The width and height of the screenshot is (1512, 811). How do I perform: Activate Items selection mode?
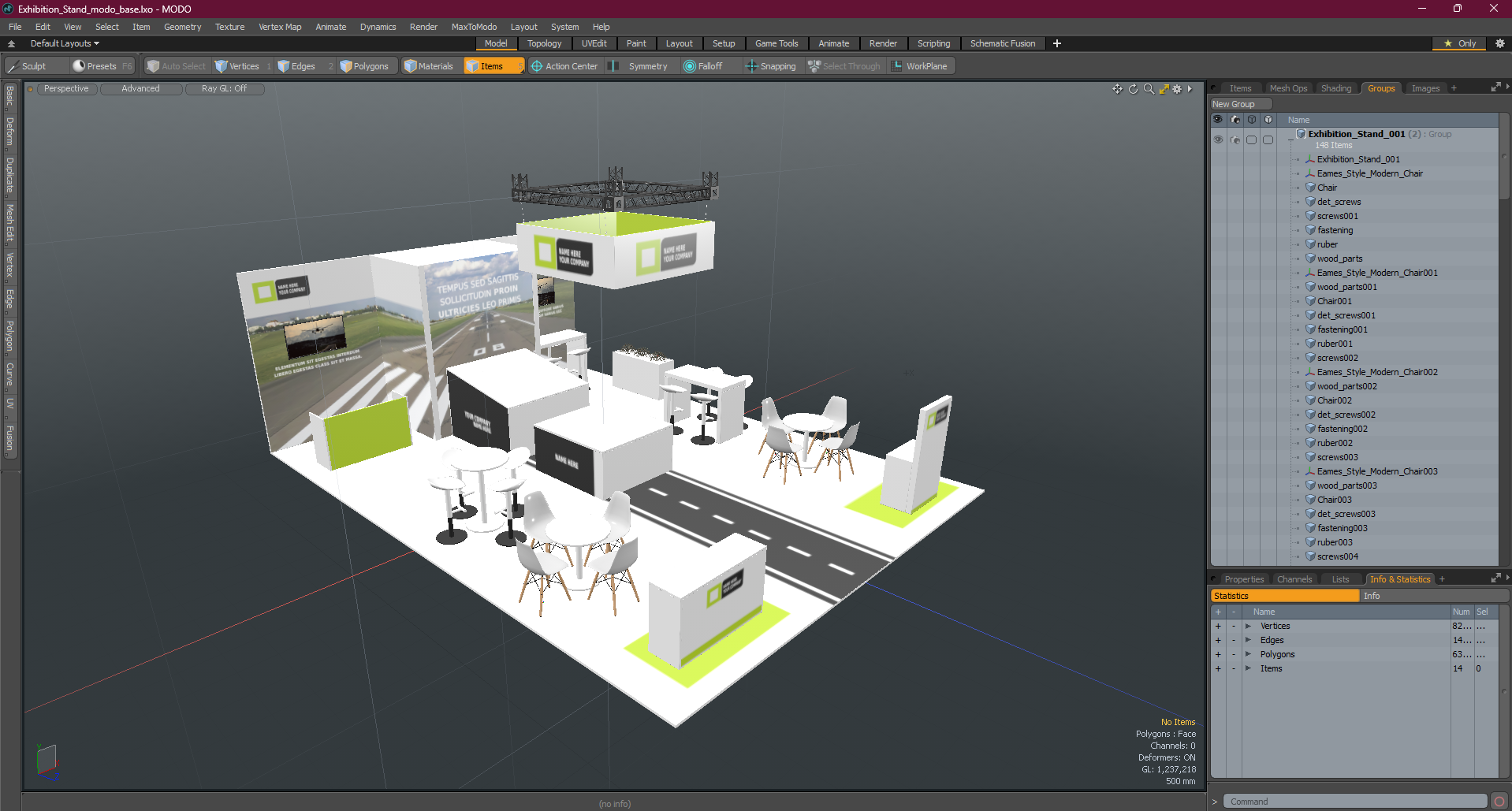tap(493, 66)
